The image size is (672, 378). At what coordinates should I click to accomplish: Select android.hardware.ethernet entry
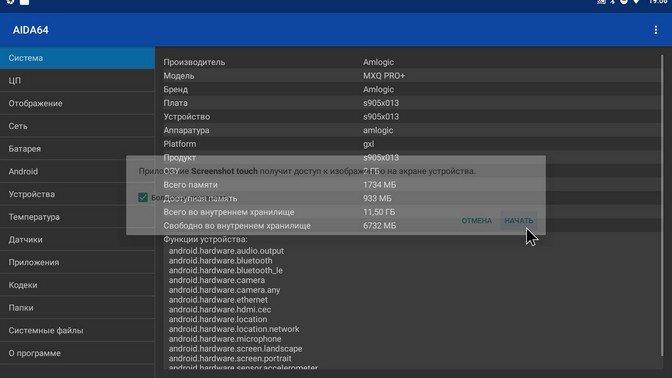(x=218, y=300)
